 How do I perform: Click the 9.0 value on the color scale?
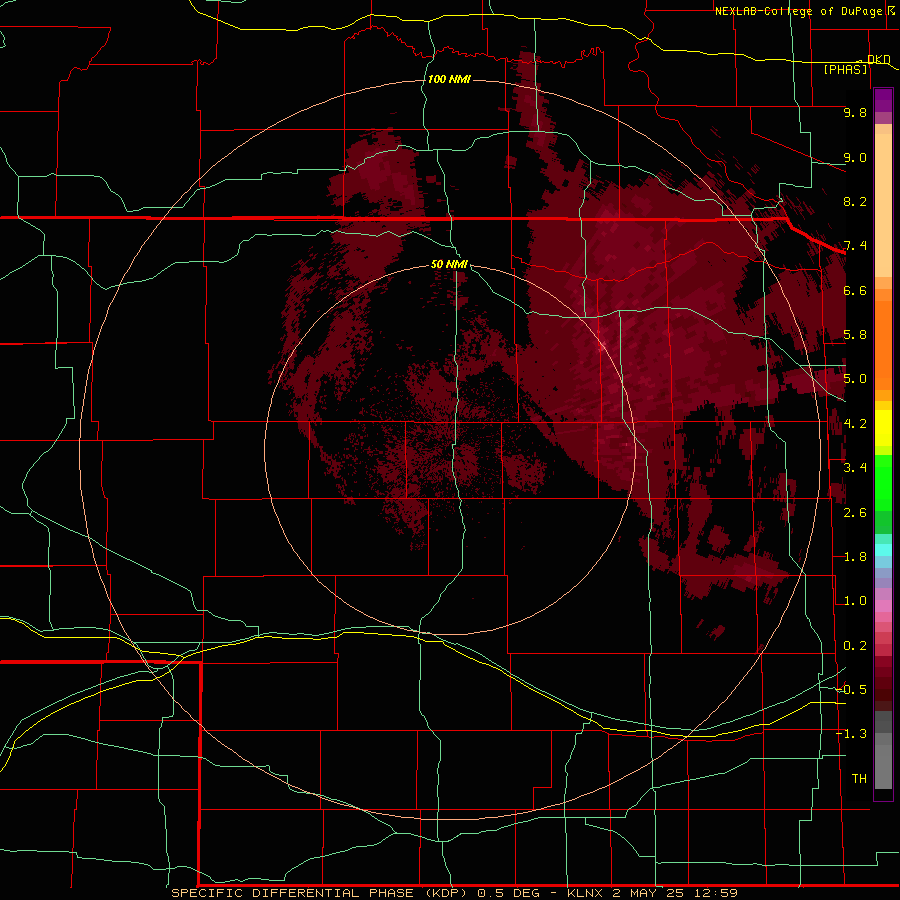(855, 157)
